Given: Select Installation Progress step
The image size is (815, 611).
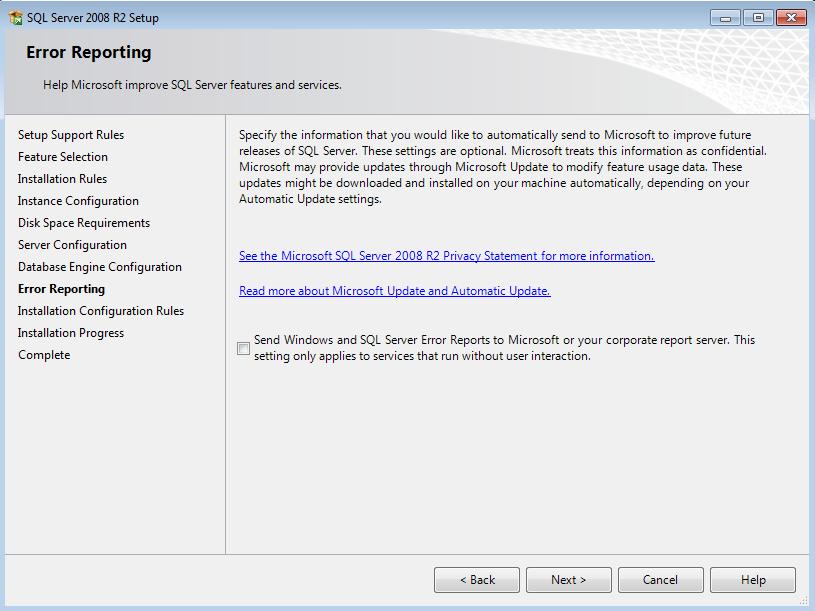Looking at the screenshot, I should tap(71, 333).
